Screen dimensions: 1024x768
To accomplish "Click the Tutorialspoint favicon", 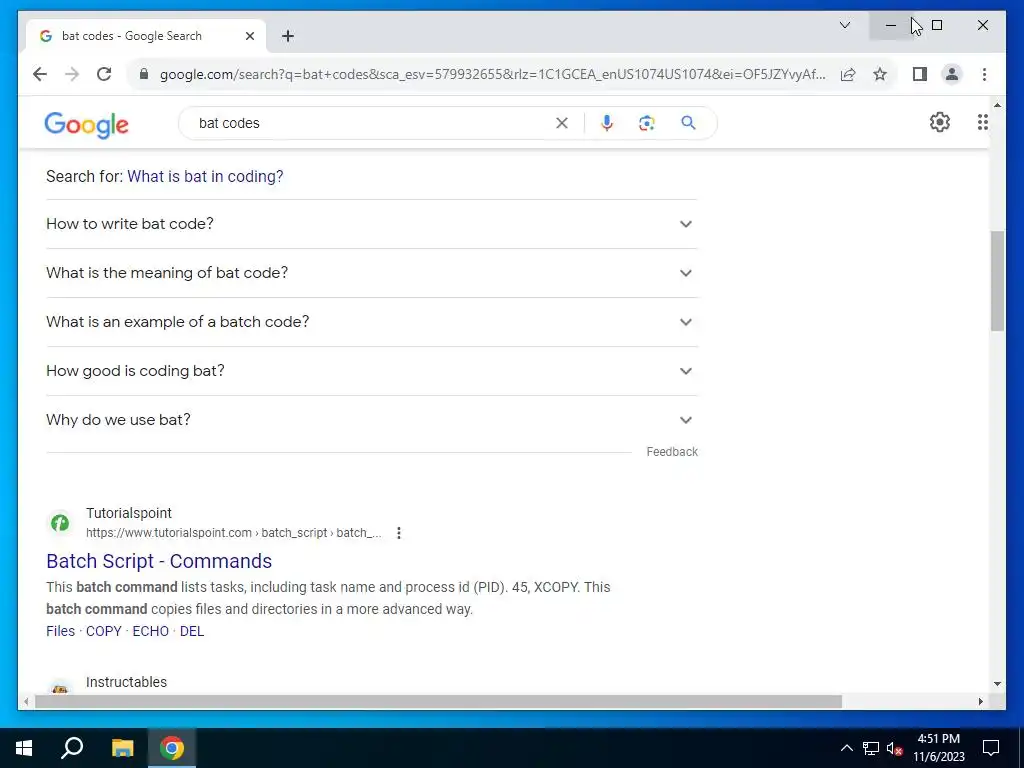I will click(60, 522).
